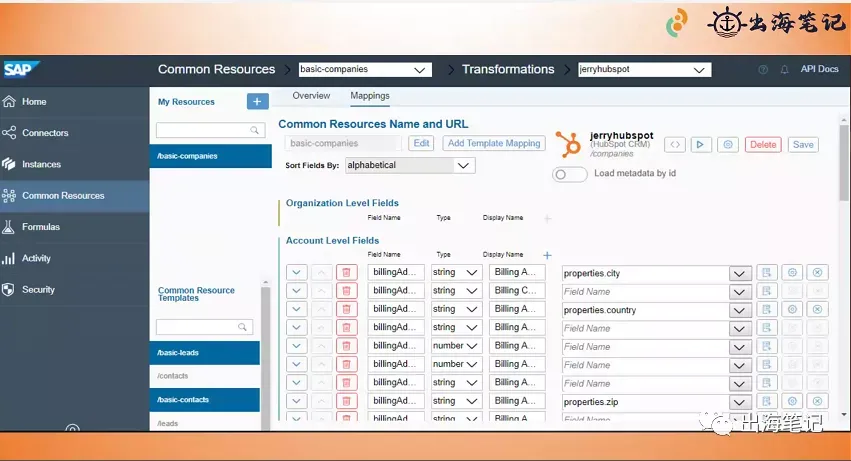Screen dimensions: 851x461
Task: Delete the field mapped to properties.zip
Action: pyautogui.click(x=346, y=401)
